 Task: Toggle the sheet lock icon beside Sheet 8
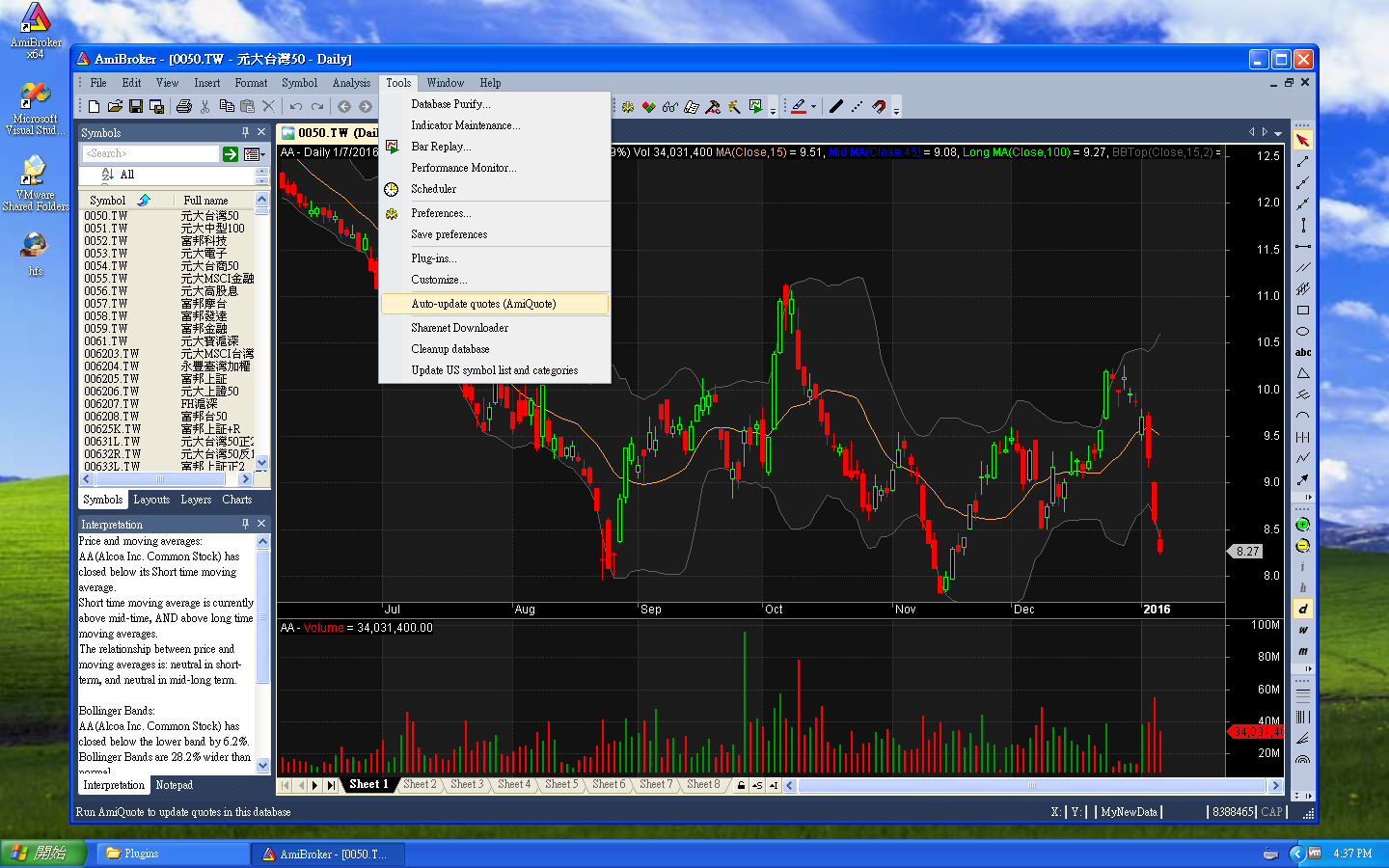[741, 785]
